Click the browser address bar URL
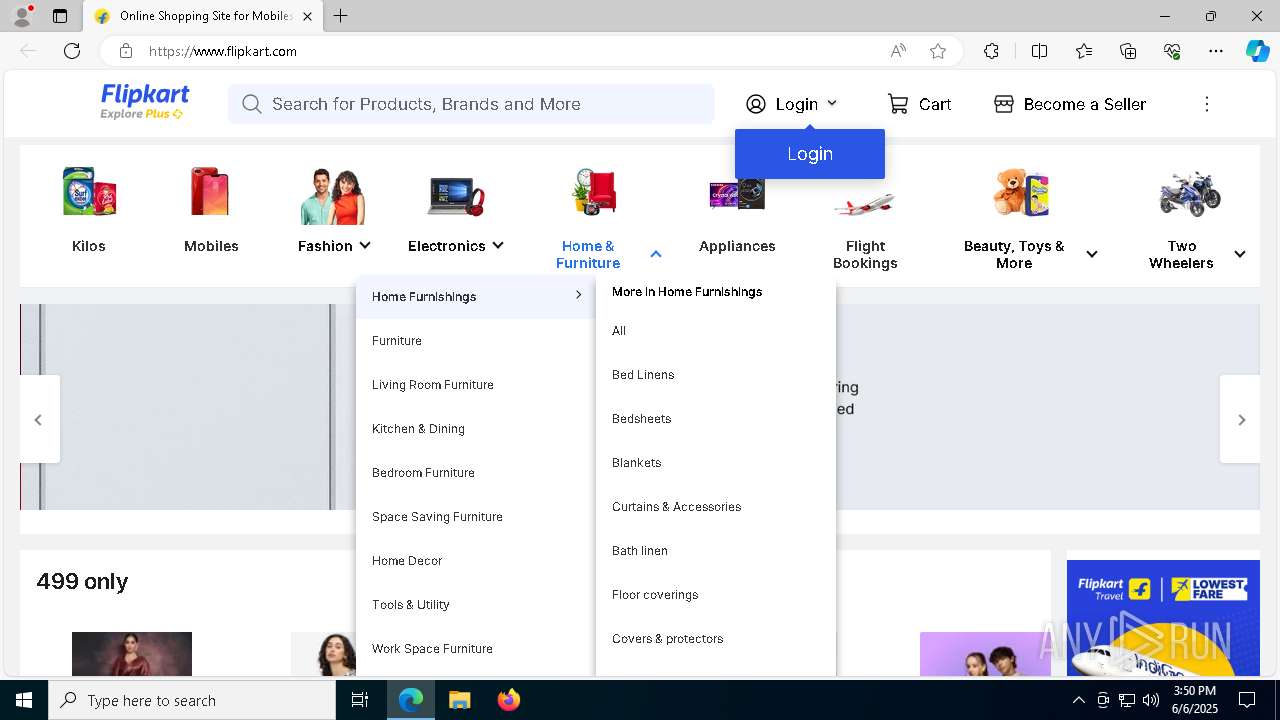The image size is (1280, 720). (x=223, y=51)
